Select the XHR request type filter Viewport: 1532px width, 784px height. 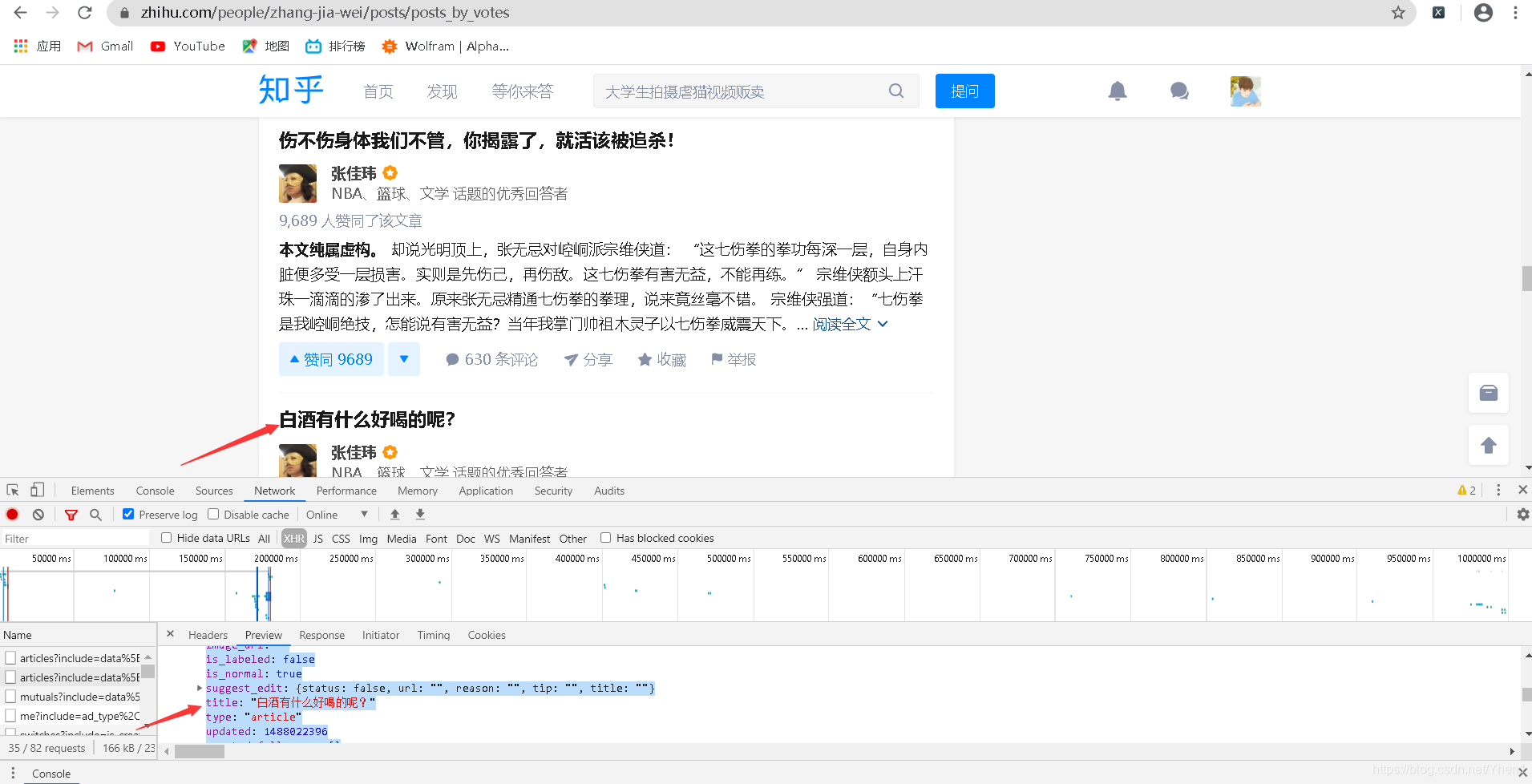point(293,539)
